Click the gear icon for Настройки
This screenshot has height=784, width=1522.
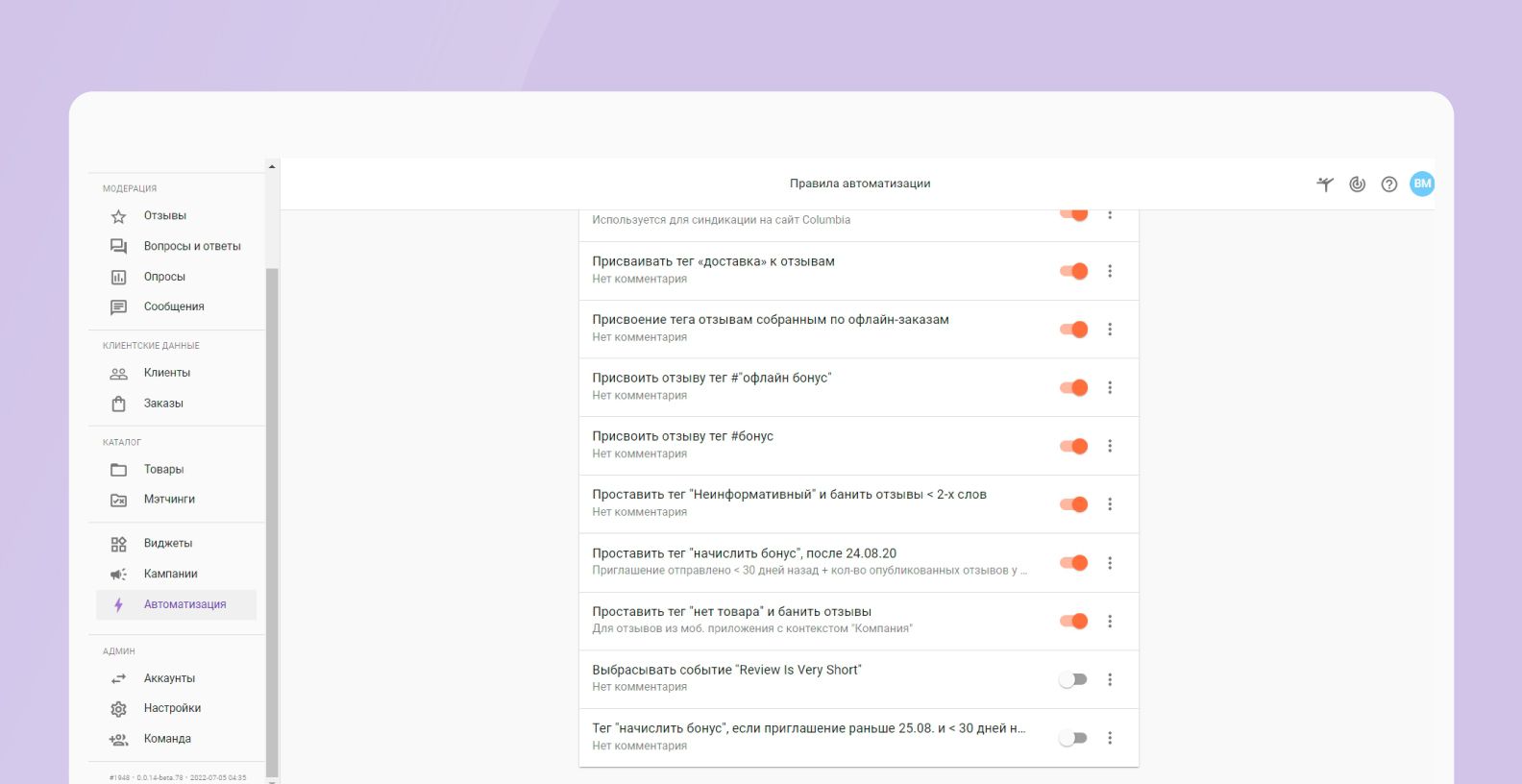pyautogui.click(x=118, y=709)
